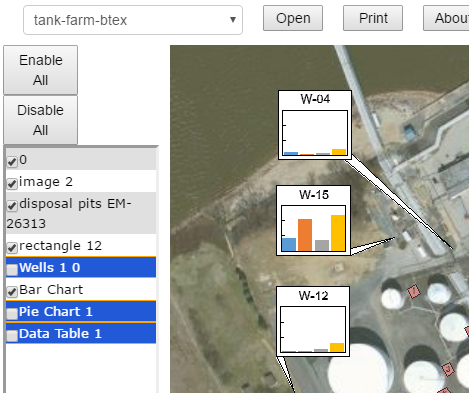The width and height of the screenshot is (469, 393).
Task: Click Enable All layers button
Action: (x=40, y=70)
